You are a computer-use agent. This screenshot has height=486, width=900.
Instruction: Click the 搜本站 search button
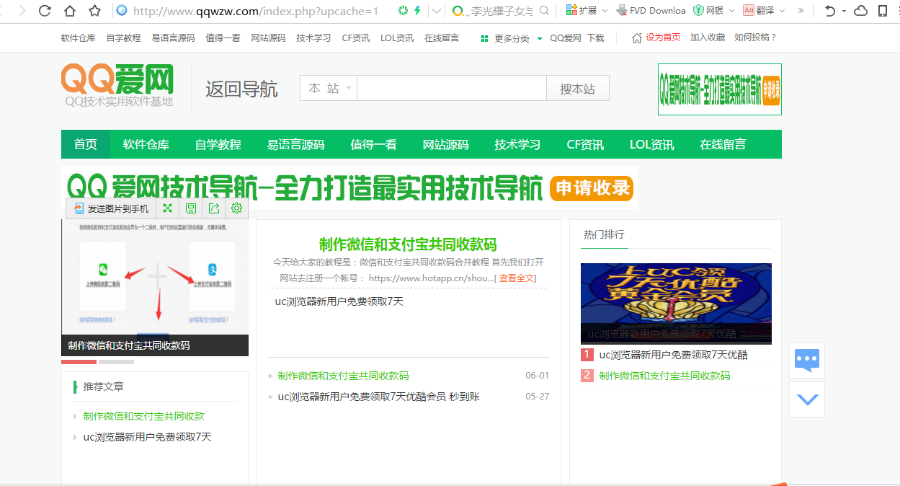[x=577, y=88]
